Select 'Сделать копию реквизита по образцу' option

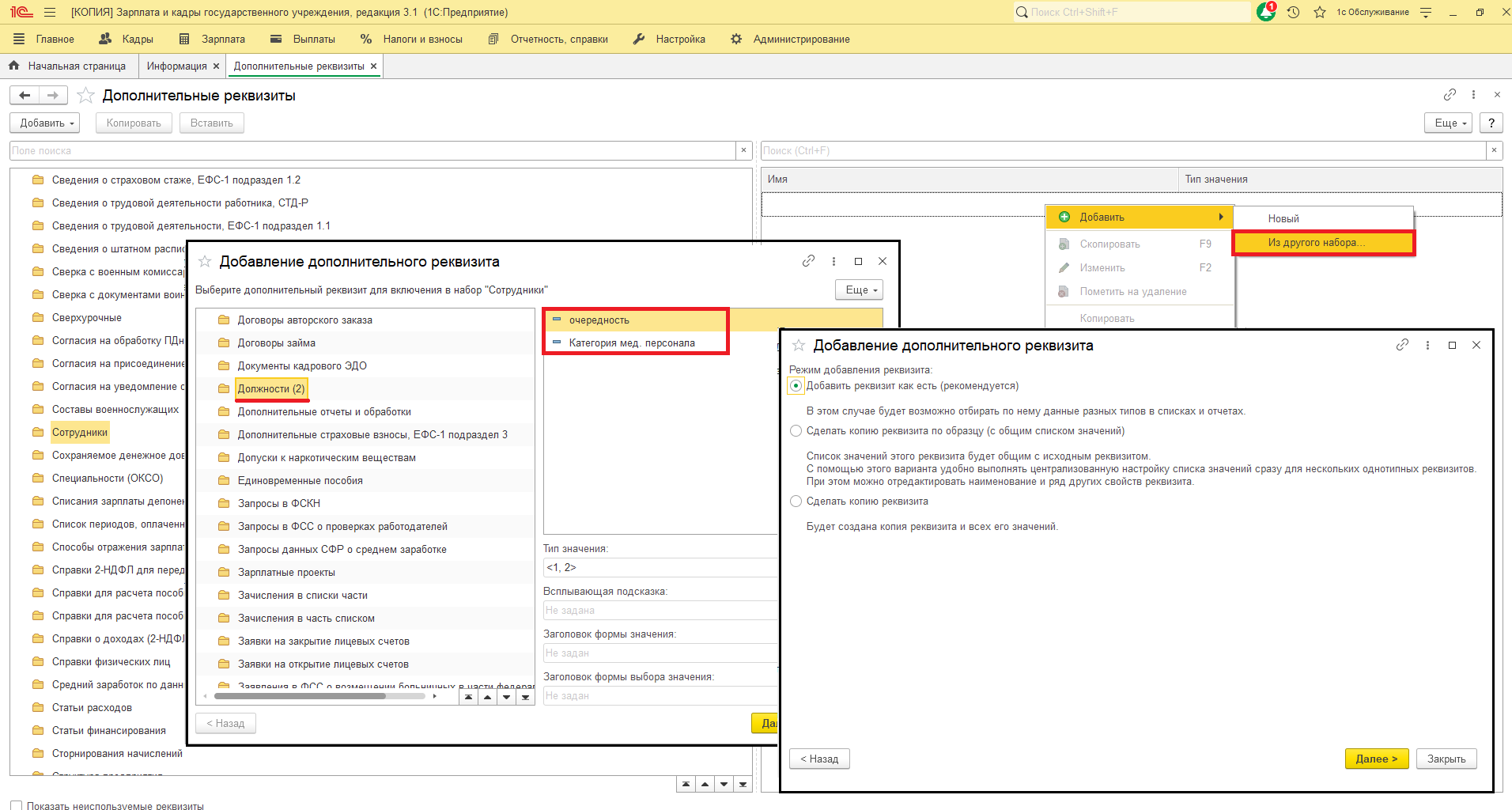pos(796,431)
